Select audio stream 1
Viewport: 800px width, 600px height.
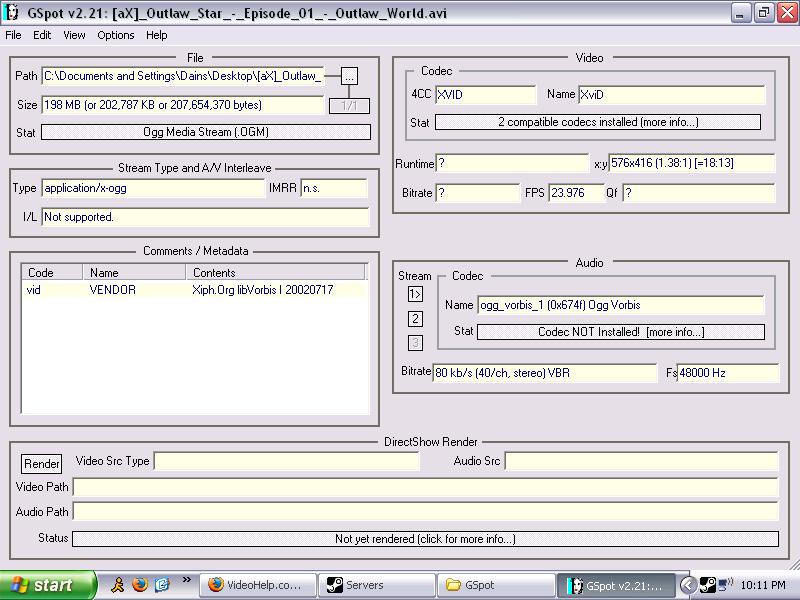pyautogui.click(x=415, y=294)
